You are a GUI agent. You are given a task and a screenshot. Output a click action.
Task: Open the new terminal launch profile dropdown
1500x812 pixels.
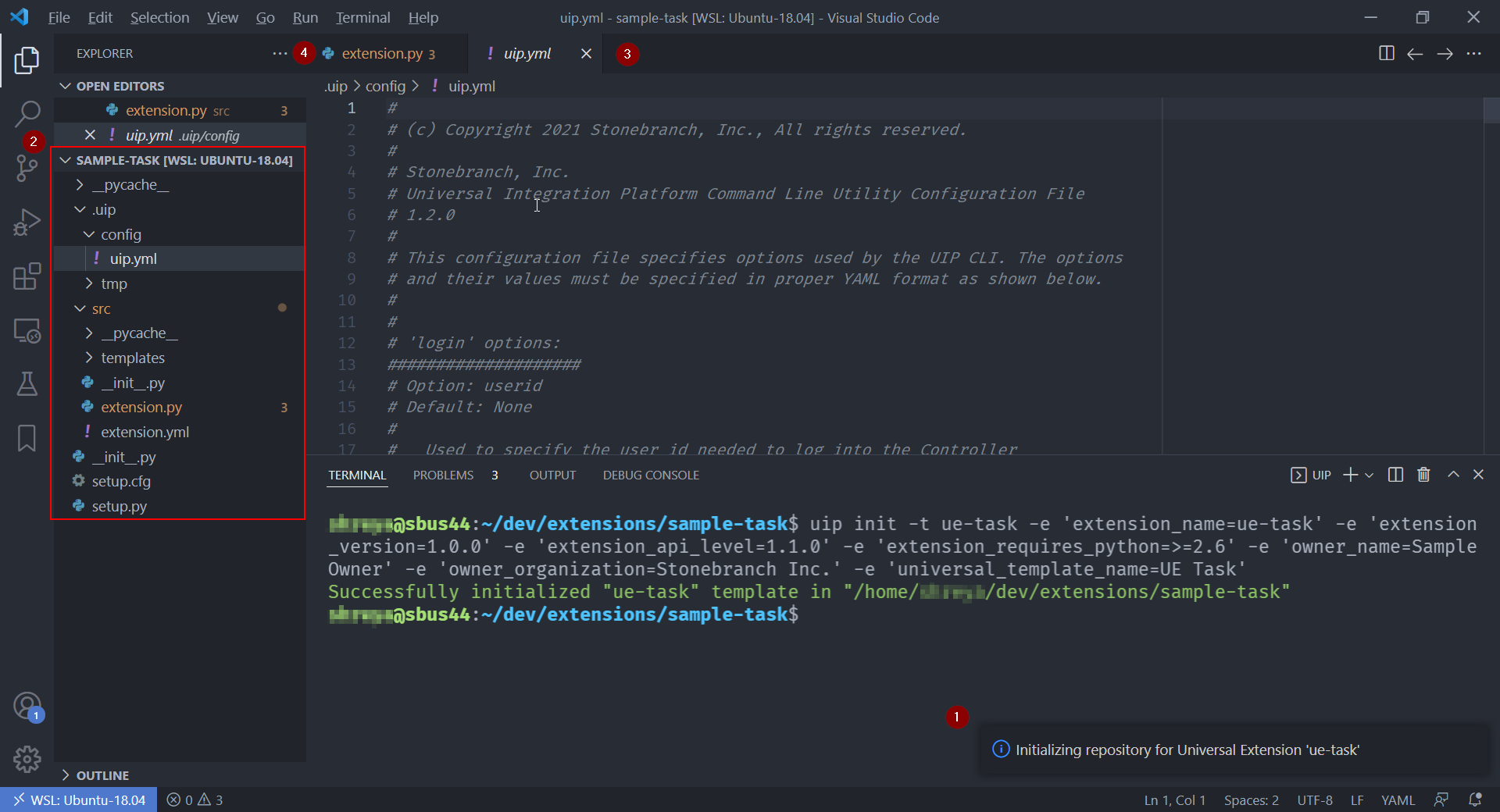tap(1369, 475)
